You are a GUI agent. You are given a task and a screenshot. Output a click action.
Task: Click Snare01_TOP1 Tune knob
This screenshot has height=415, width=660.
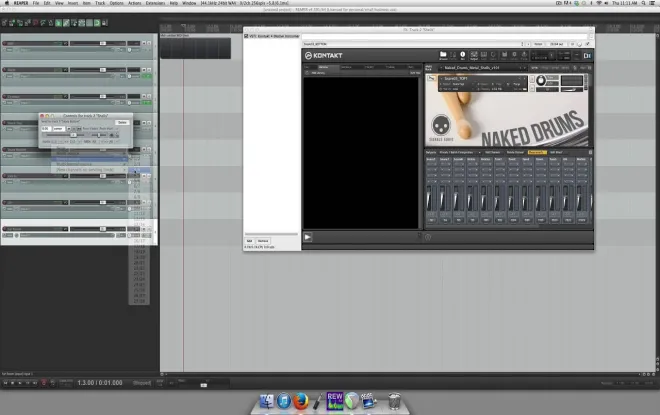(x=541, y=80)
